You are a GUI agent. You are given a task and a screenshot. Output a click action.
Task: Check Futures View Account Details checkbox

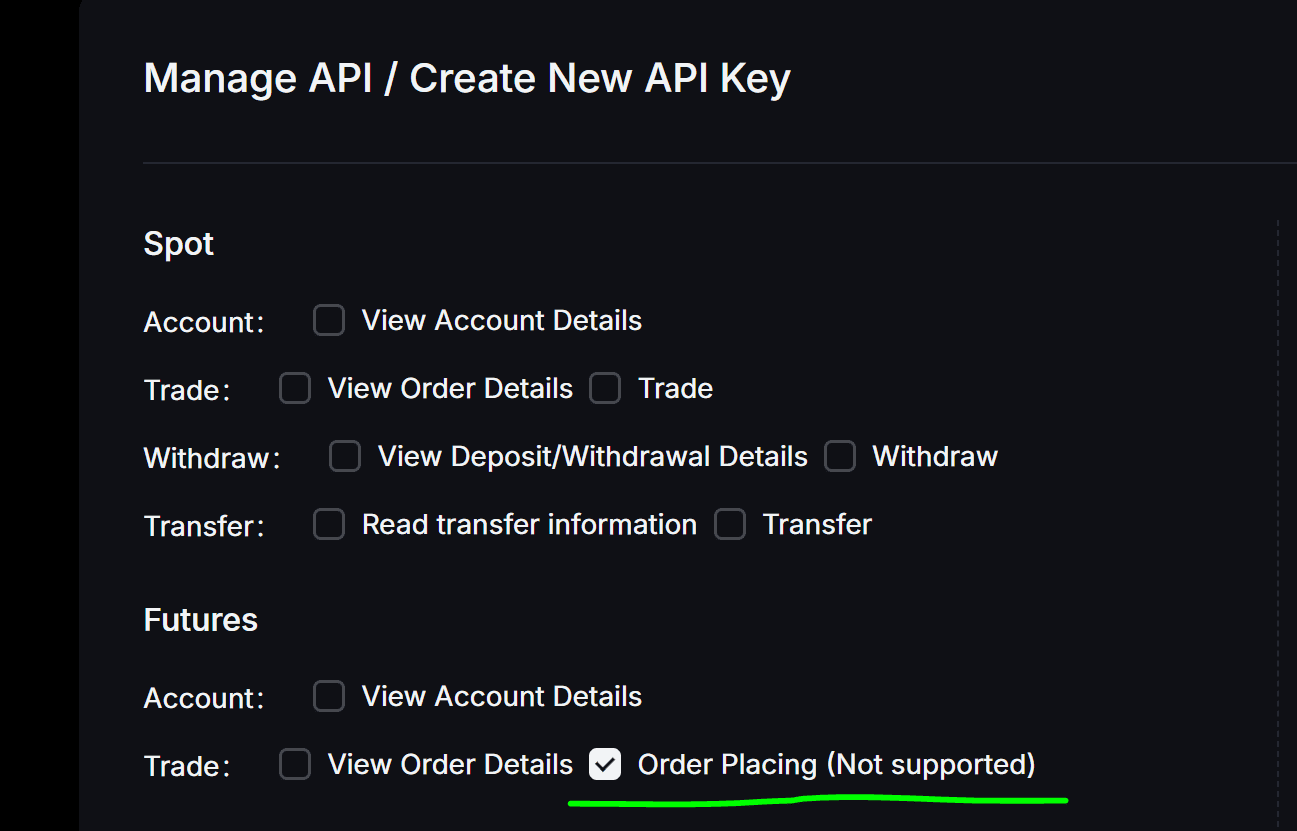tap(329, 697)
